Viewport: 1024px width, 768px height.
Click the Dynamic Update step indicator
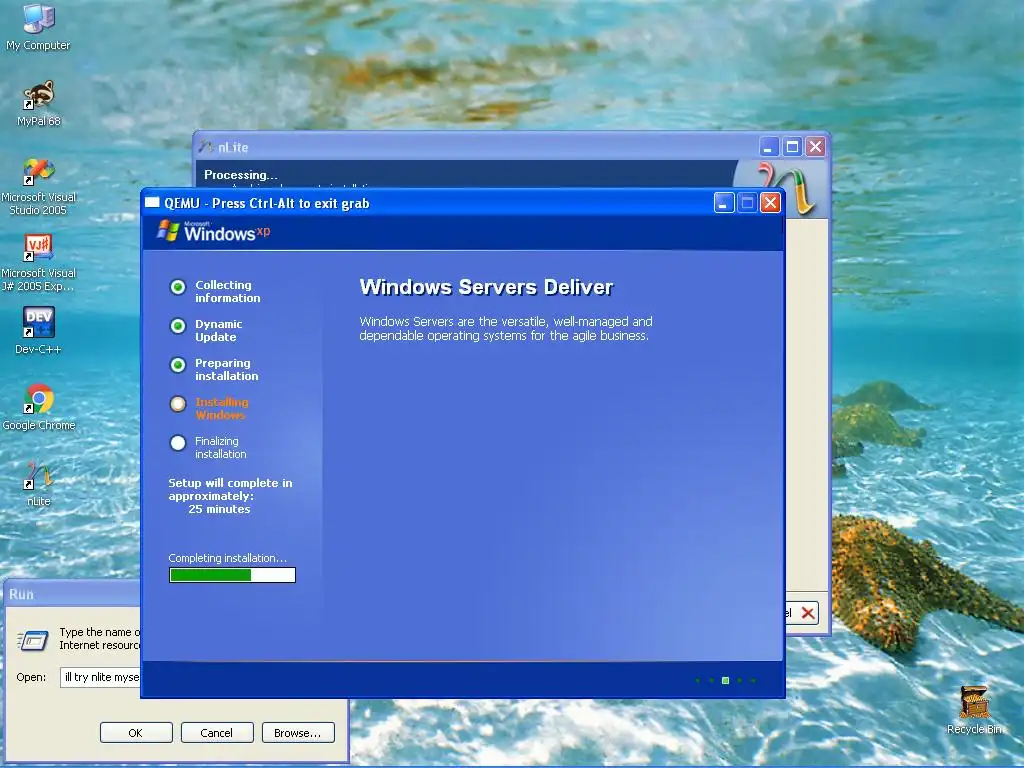pos(178,326)
